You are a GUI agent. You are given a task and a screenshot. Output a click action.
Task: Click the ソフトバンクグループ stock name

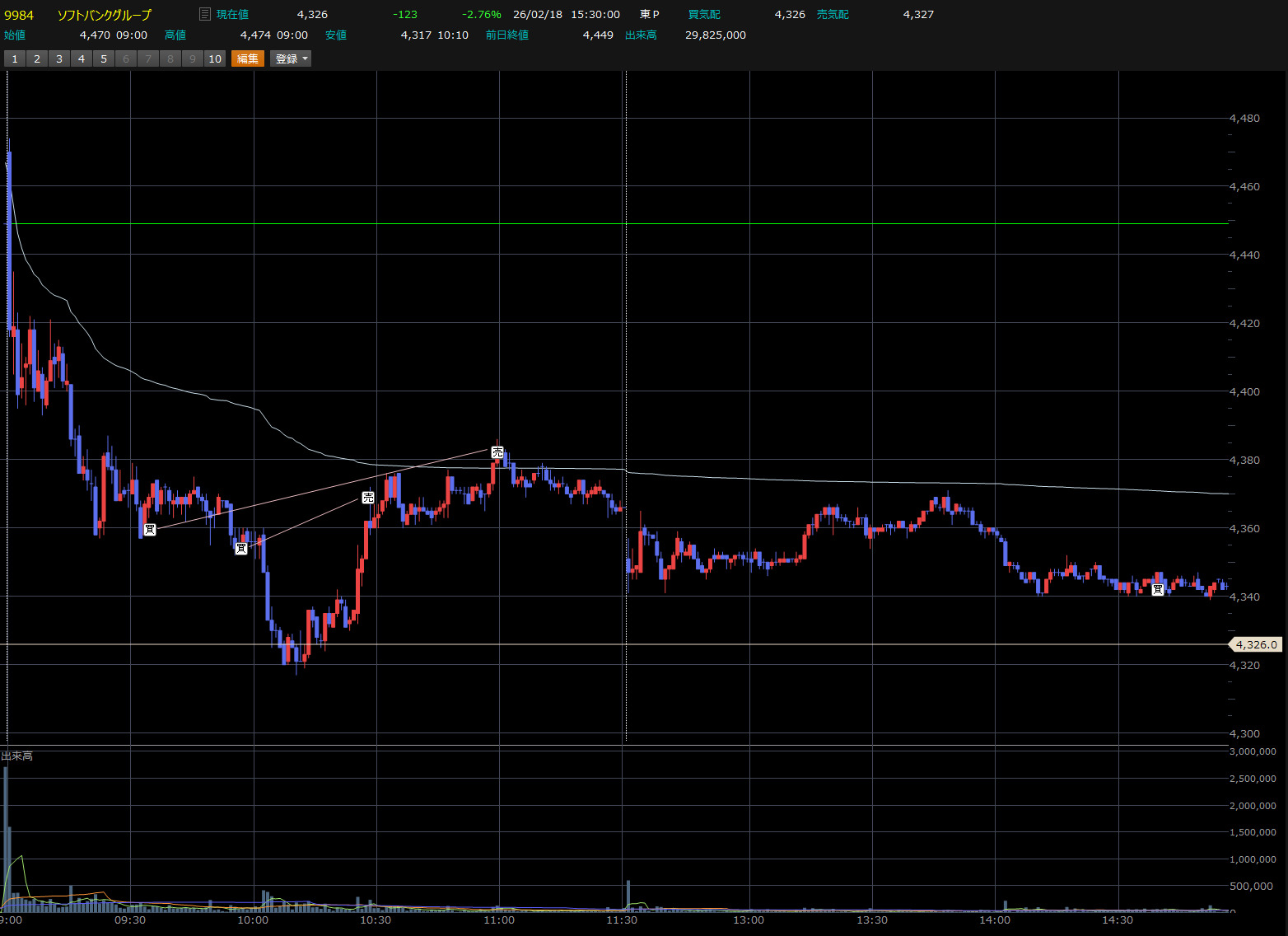tap(105, 15)
